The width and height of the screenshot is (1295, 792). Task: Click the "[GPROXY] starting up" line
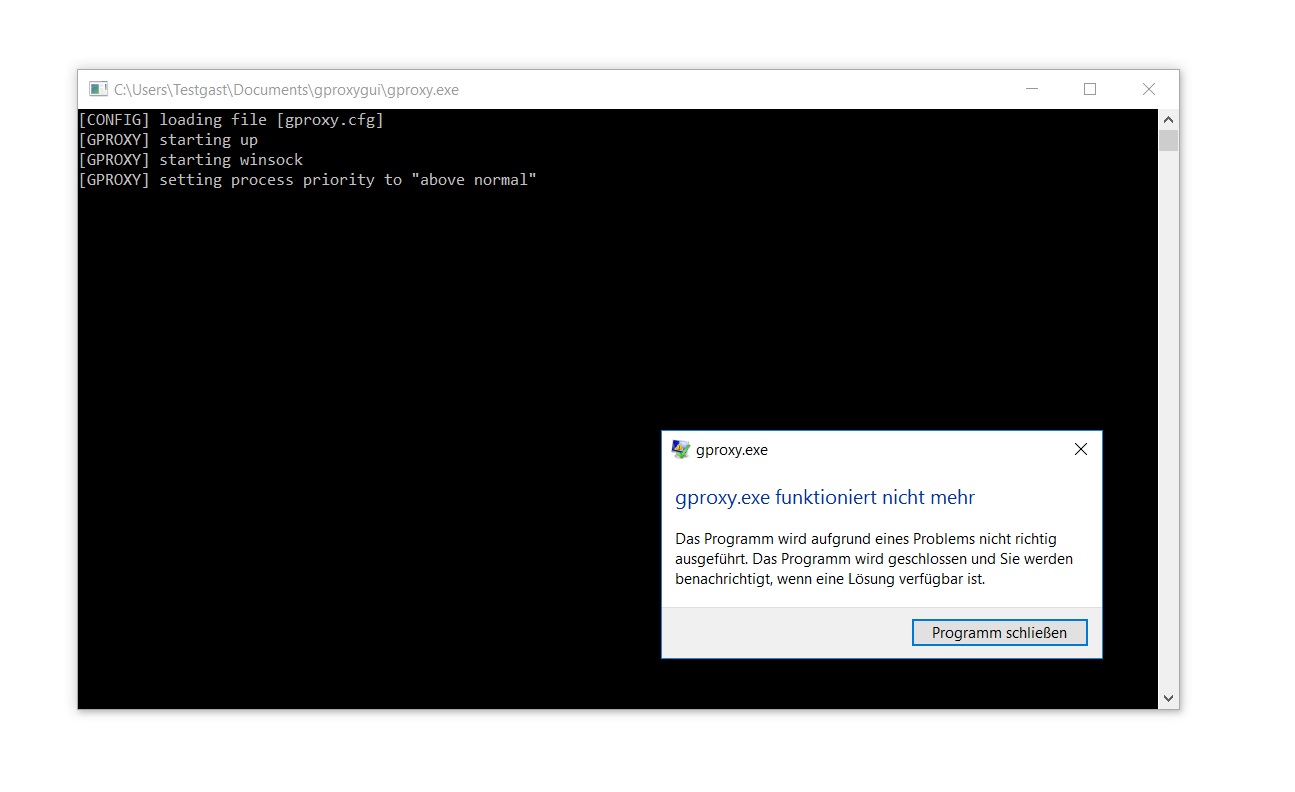[x=168, y=140]
